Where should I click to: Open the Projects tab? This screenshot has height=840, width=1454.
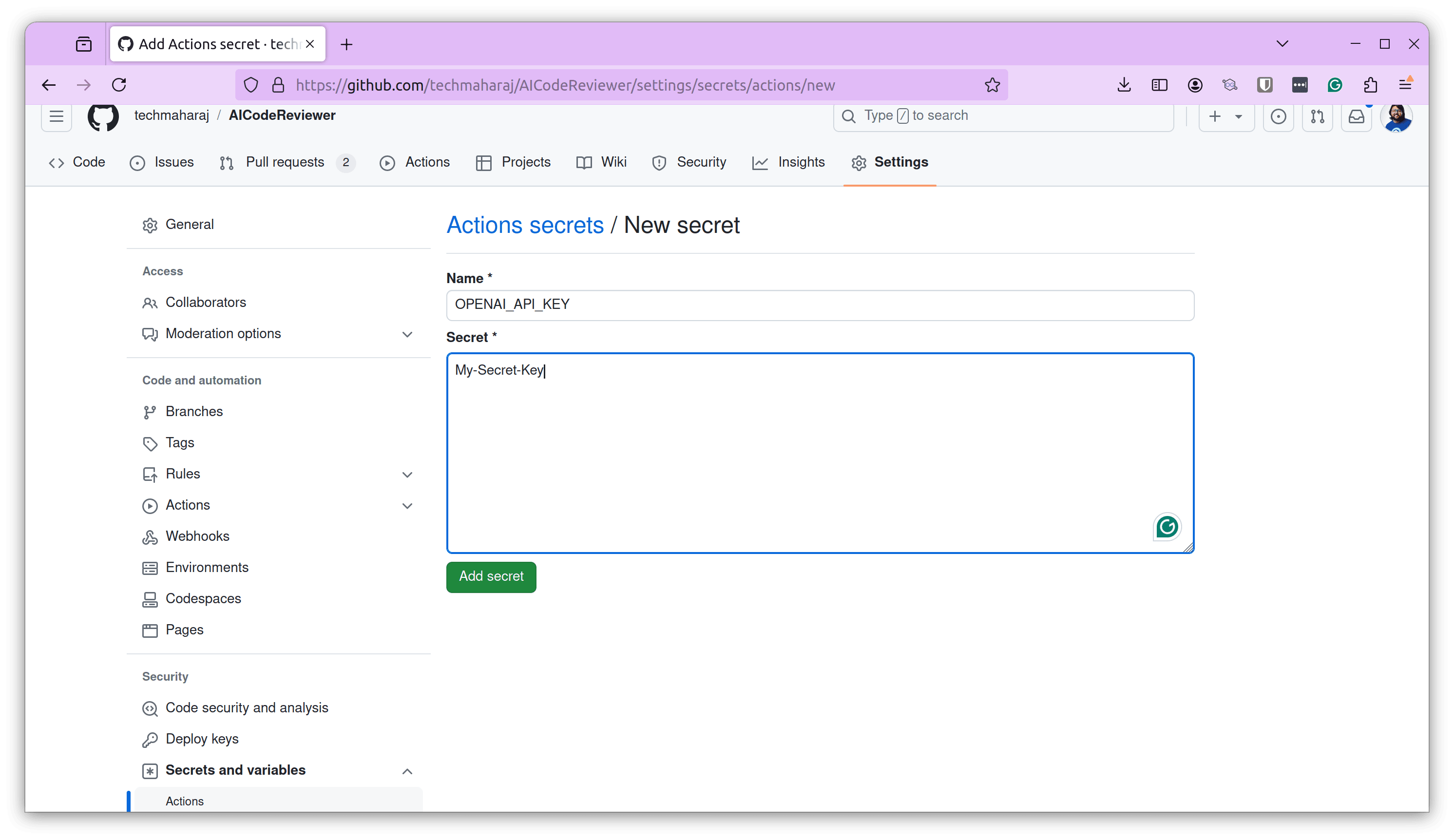[x=514, y=163]
